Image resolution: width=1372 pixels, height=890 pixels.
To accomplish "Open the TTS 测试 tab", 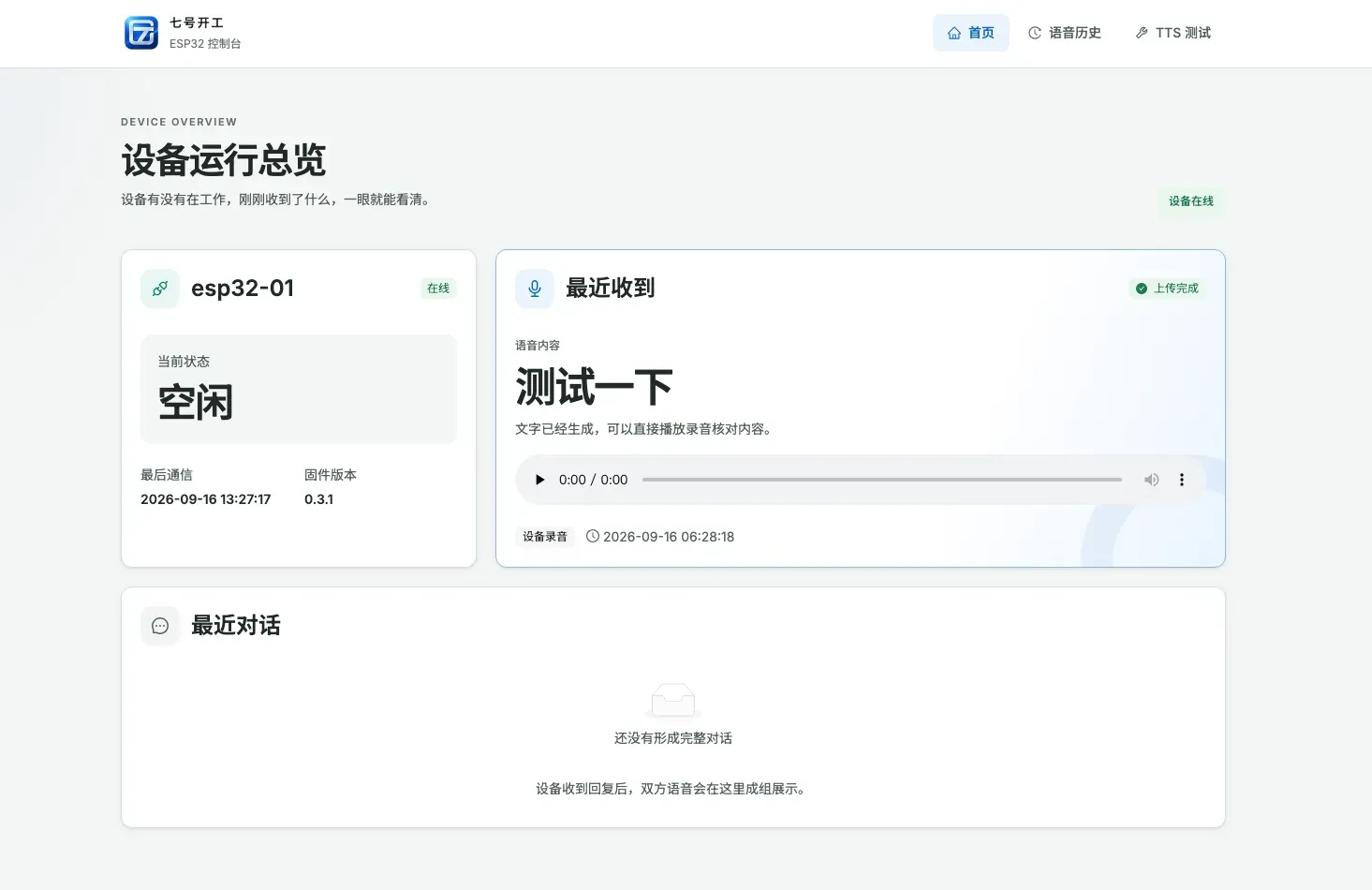I will 1173,33.
